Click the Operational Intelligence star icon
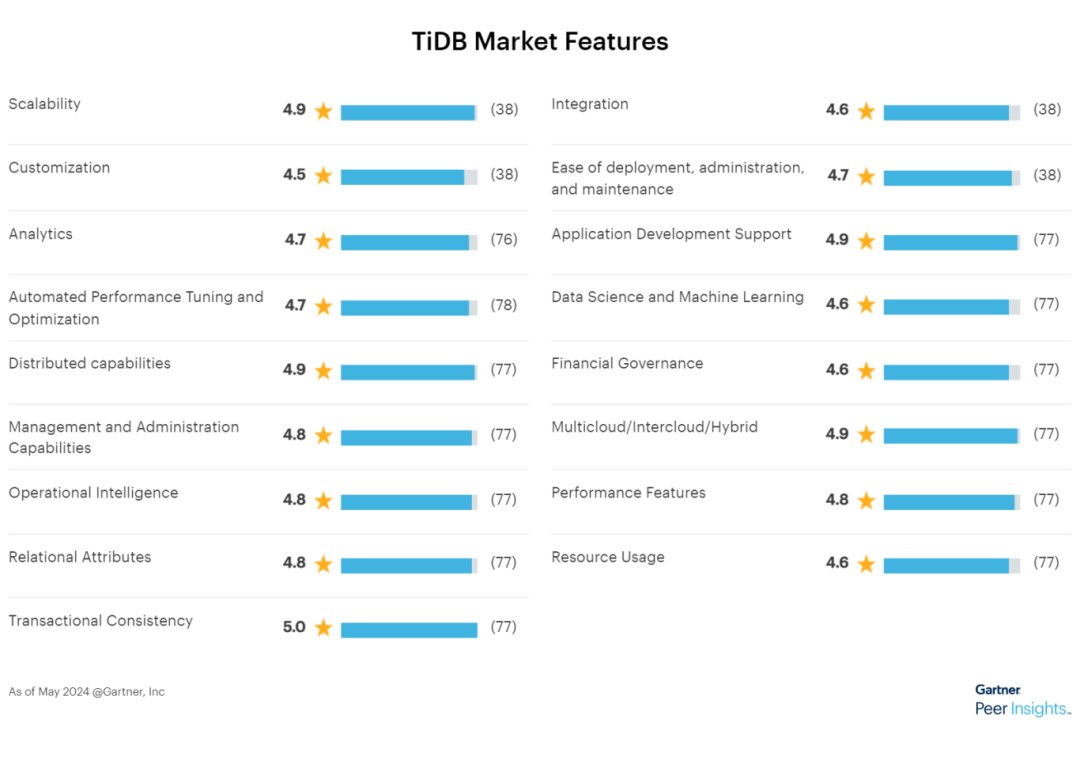The height and width of the screenshot is (764, 1080). click(323, 500)
